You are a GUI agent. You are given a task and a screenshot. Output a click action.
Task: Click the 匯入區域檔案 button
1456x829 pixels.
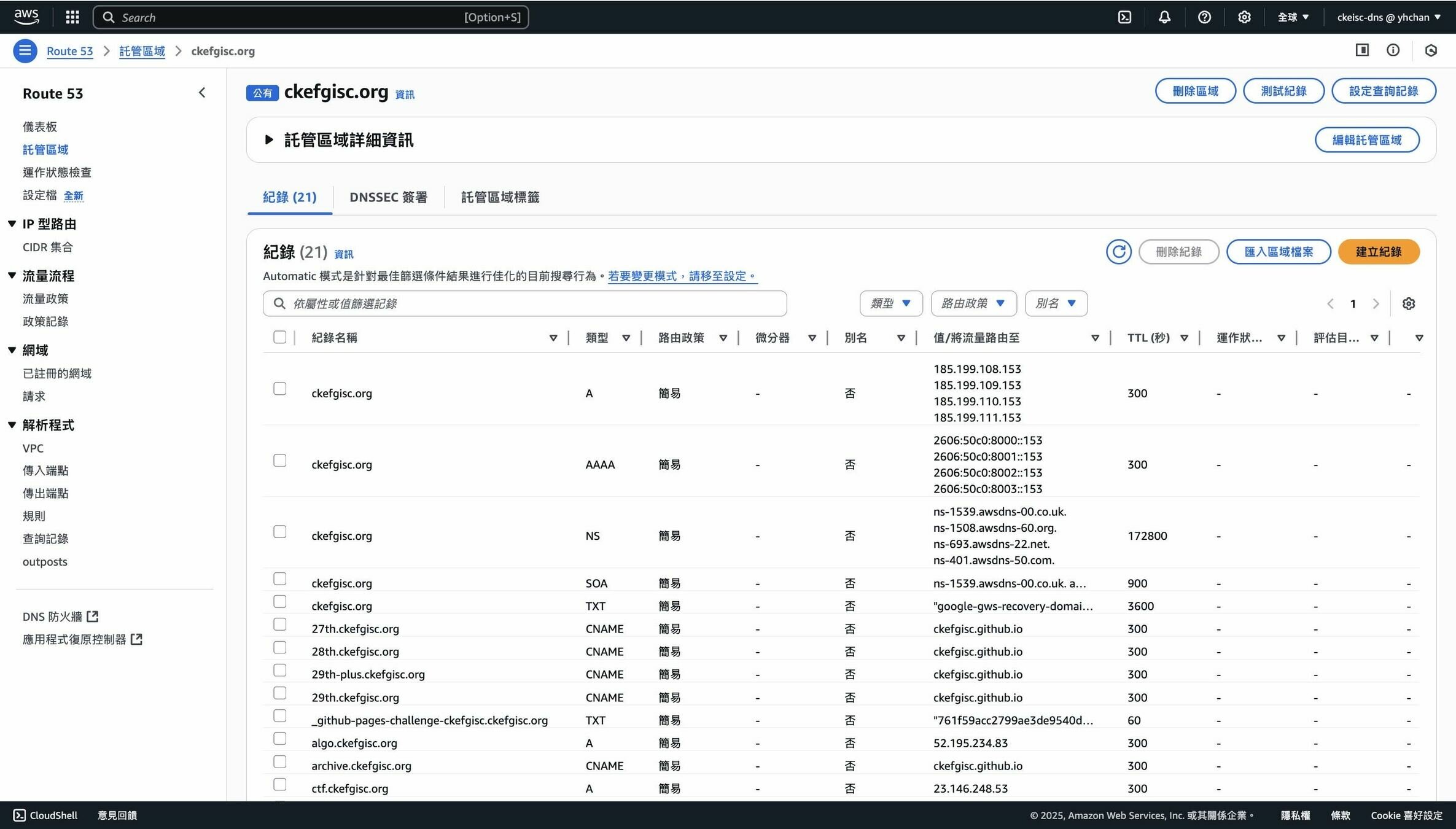[x=1278, y=252]
